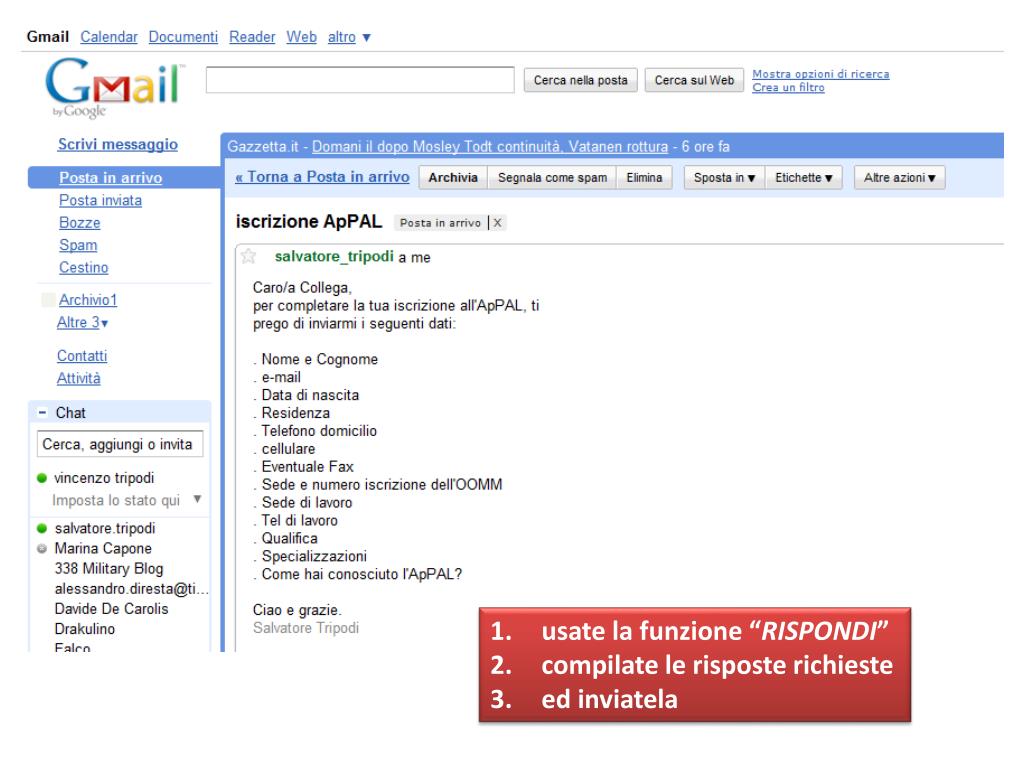Collapse the Chat panel minus icon
The image size is (1024, 768).
(42, 413)
